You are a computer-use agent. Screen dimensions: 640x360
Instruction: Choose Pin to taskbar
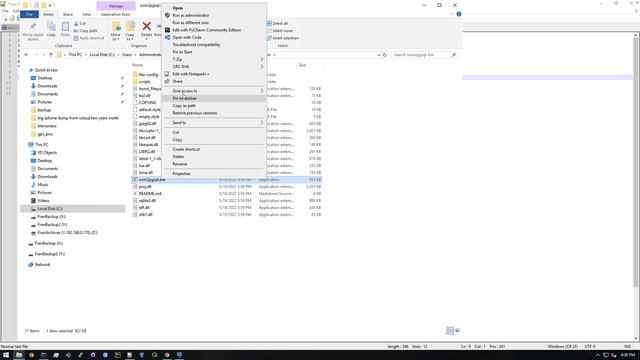(214, 98)
